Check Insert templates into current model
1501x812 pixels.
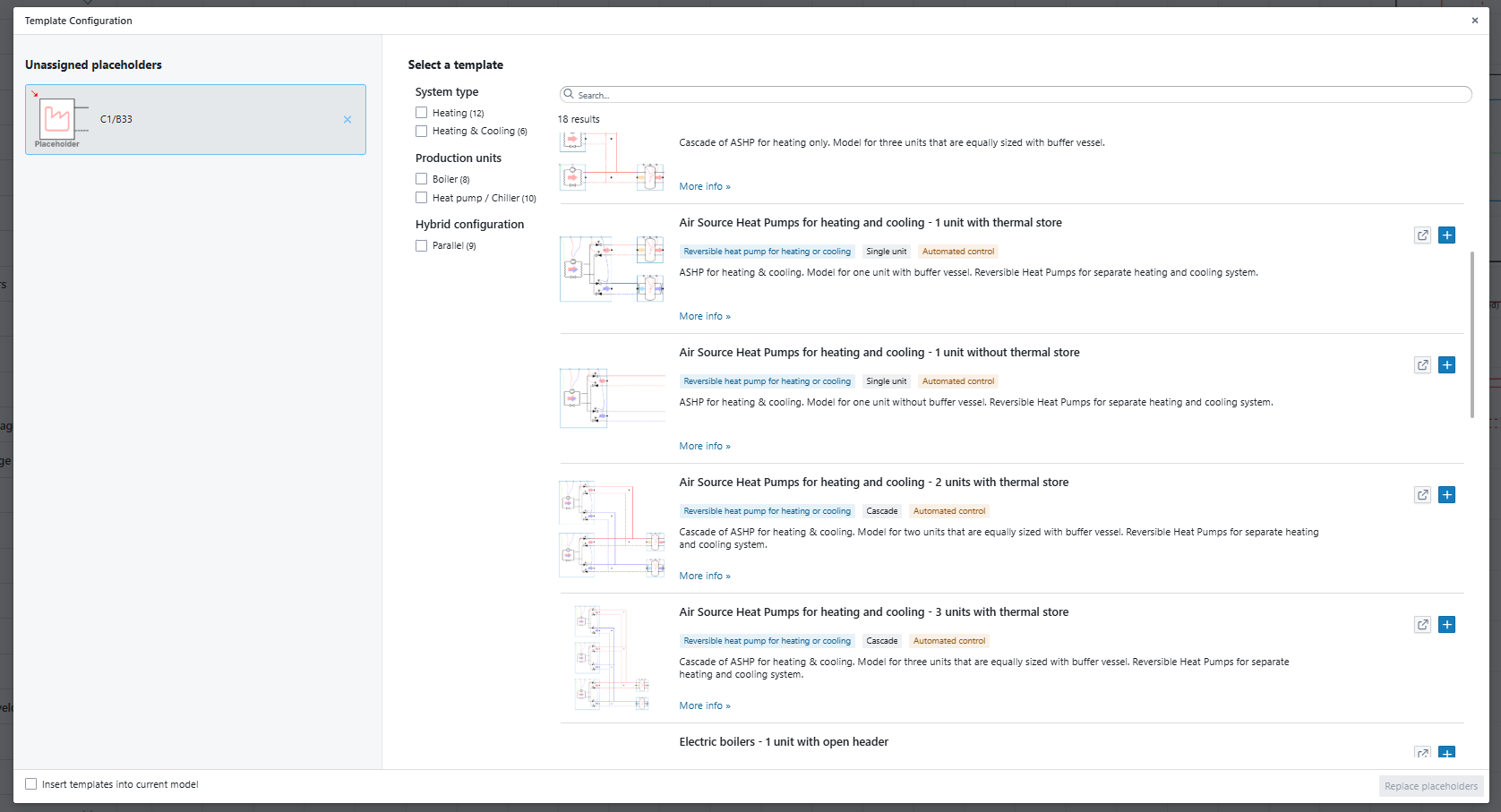31,784
